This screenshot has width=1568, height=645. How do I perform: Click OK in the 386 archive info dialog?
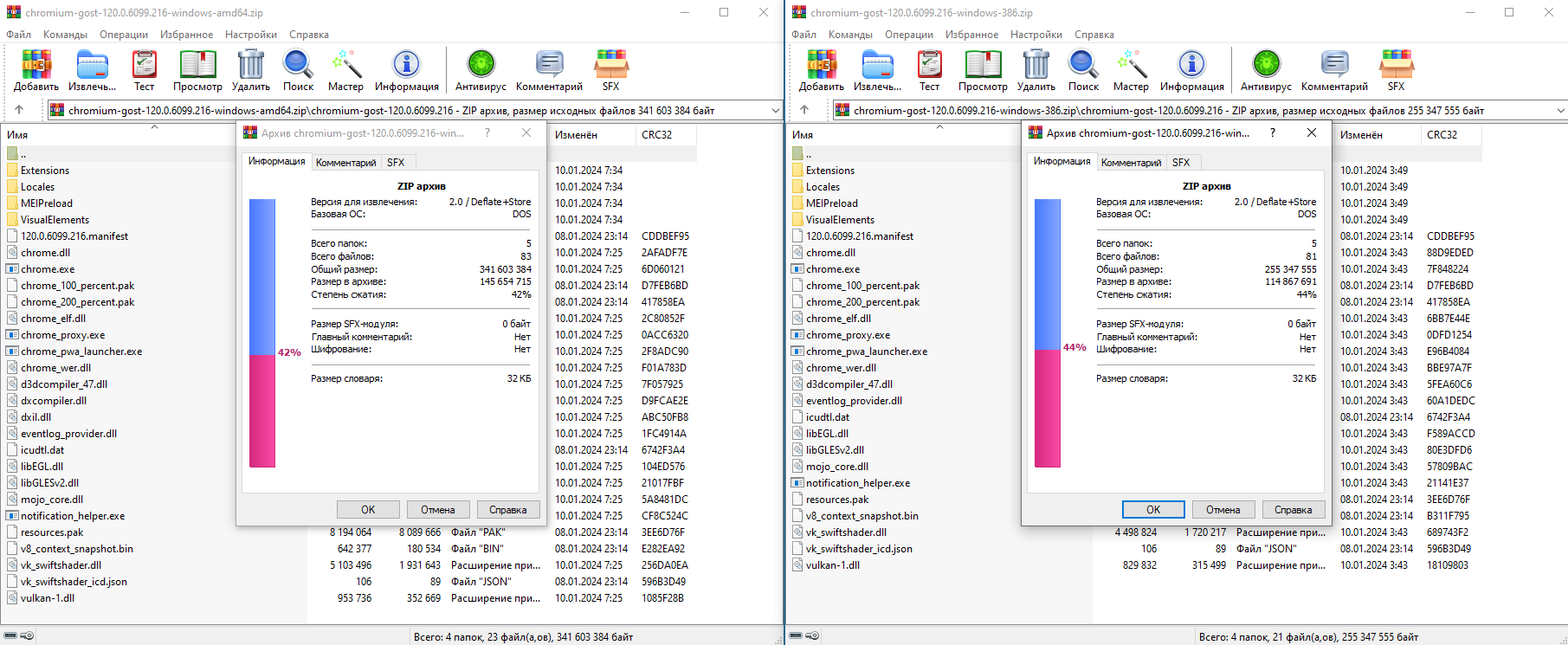click(x=1153, y=510)
